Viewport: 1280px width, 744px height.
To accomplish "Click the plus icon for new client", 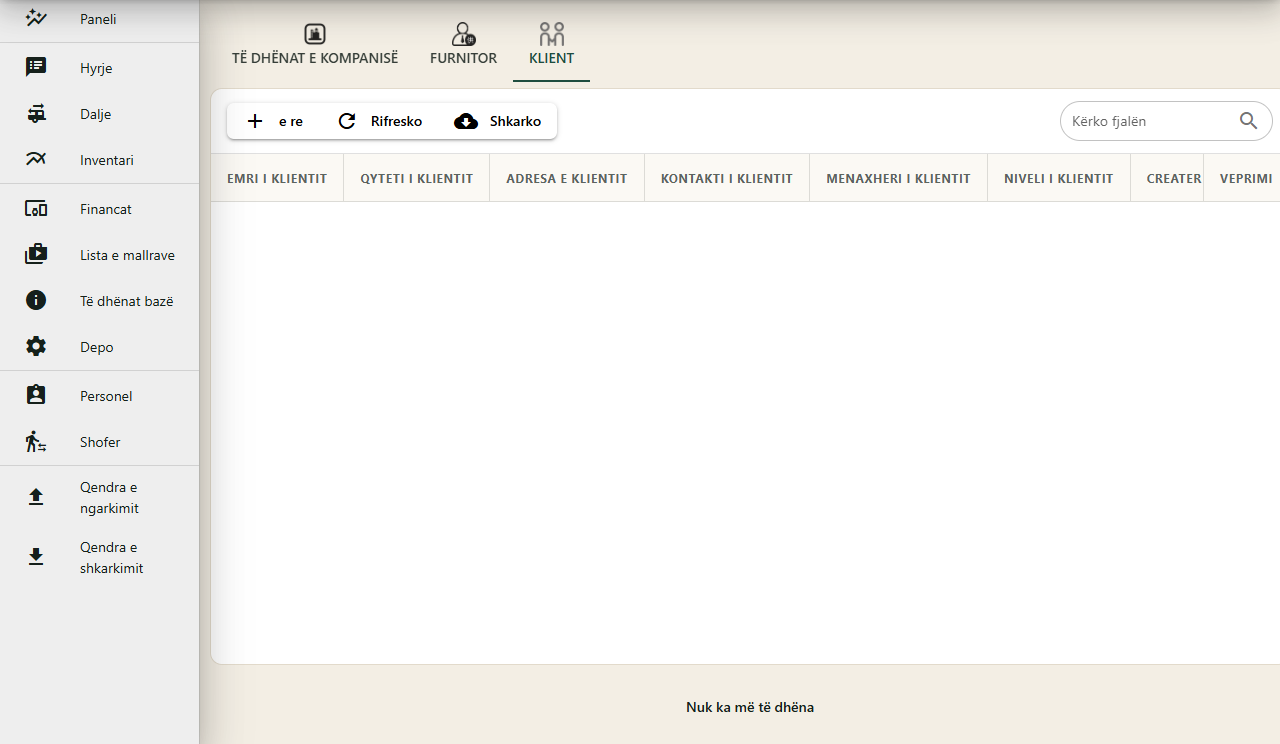I will click(x=255, y=121).
